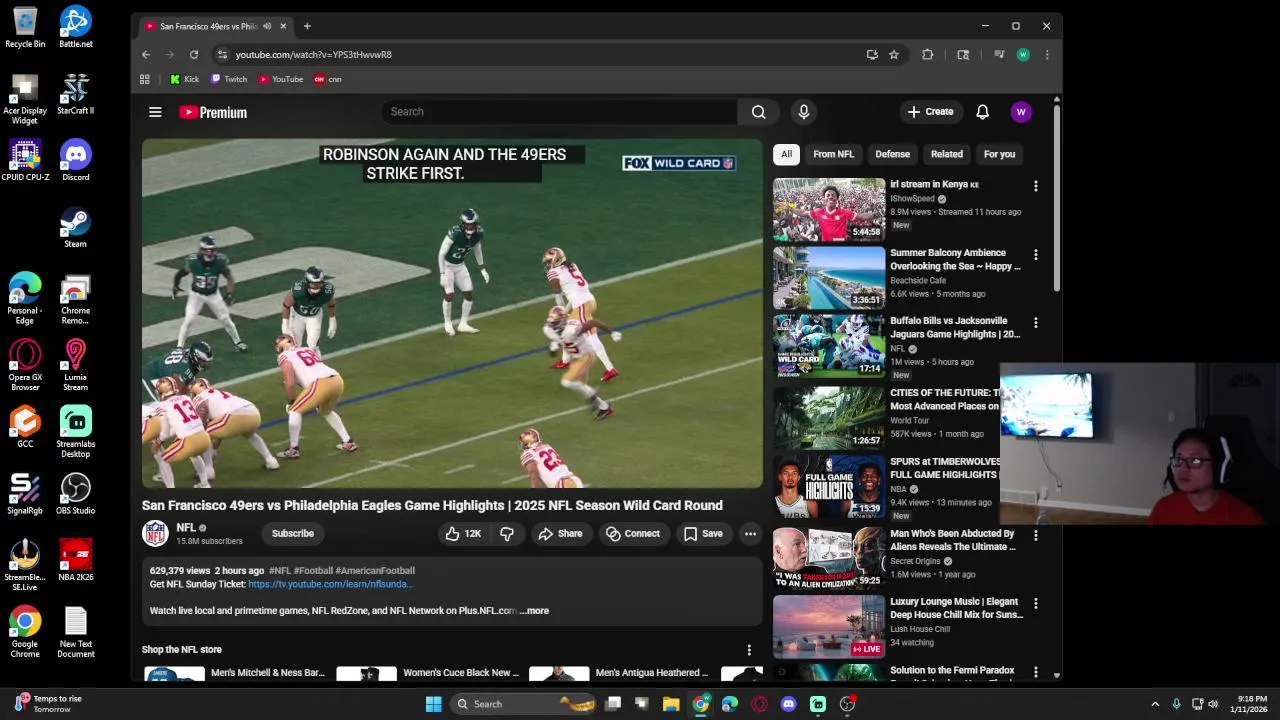Open the YouTube bookmark
Viewport: 1280px width, 720px height.
click(281, 79)
